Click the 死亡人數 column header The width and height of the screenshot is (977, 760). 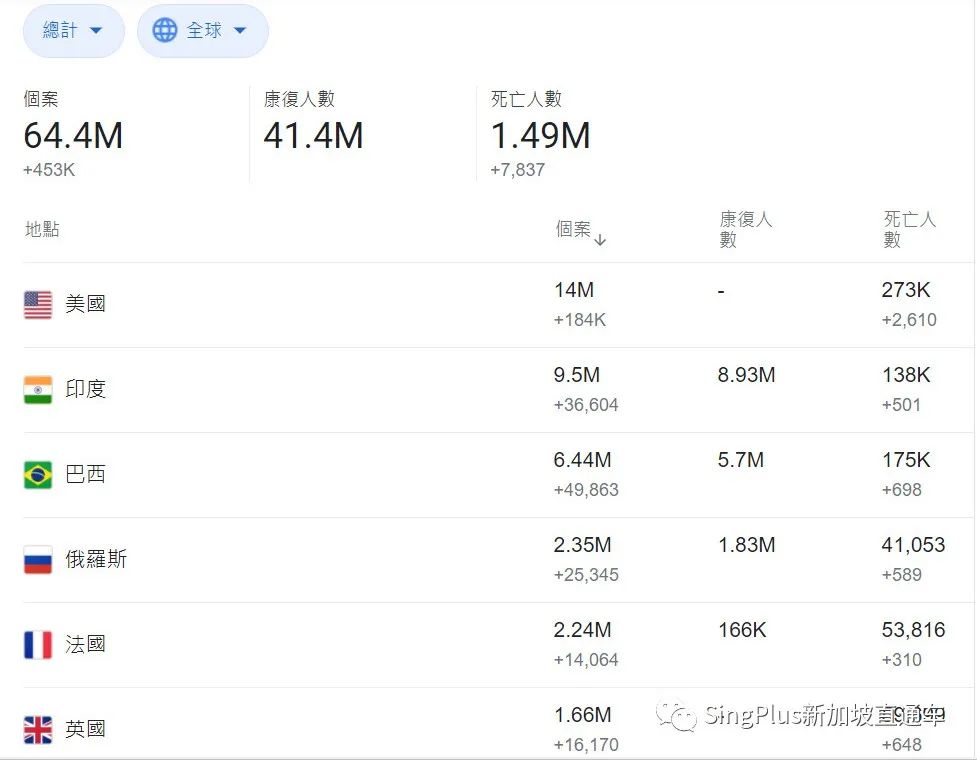pos(909,230)
